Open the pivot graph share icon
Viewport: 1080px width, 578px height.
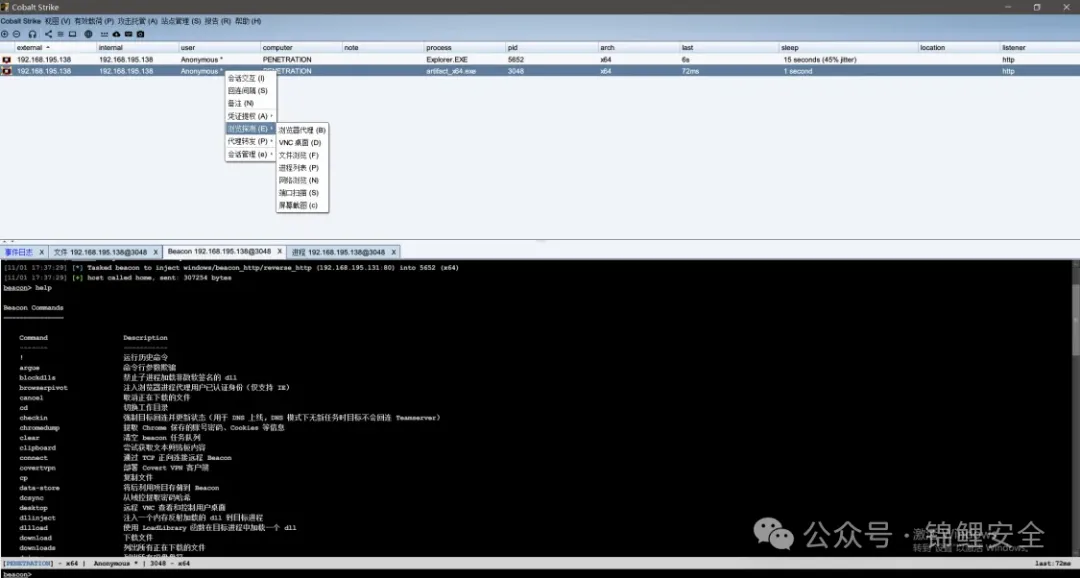pyautogui.click(x=48, y=34)
